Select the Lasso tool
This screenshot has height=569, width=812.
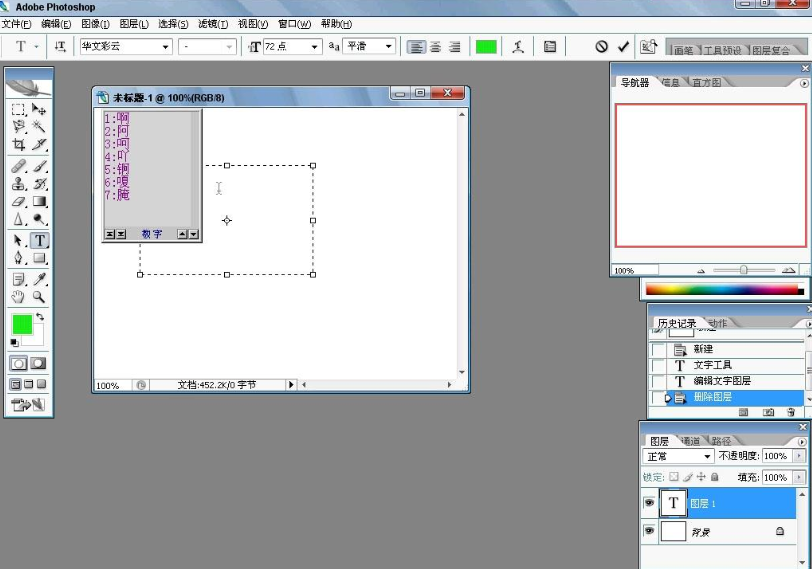coord(18,126)
